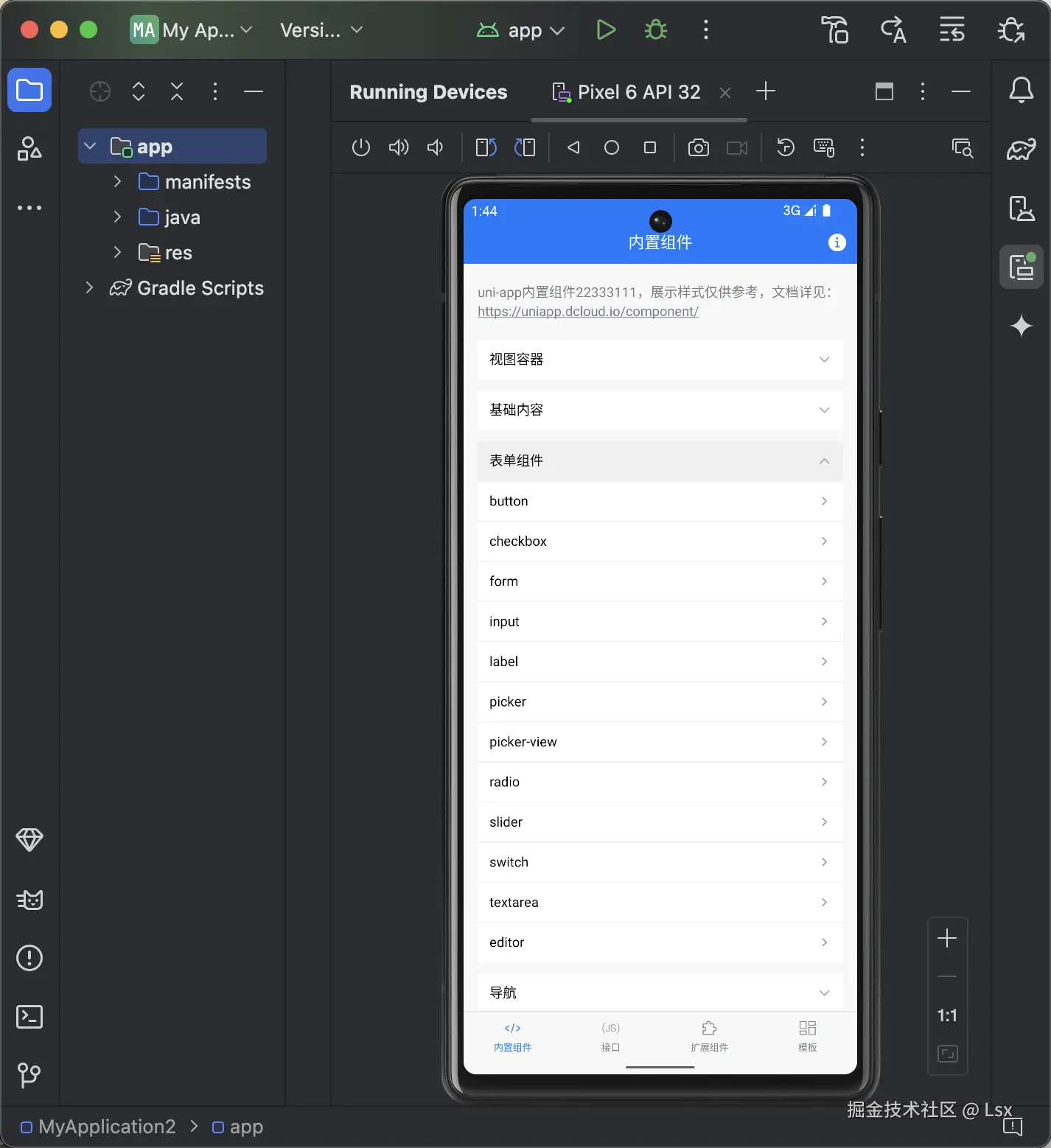This screenshot has height=1148, width=1051.
Task: Select opened file in project tree
Action: click(x=100, y=91)
